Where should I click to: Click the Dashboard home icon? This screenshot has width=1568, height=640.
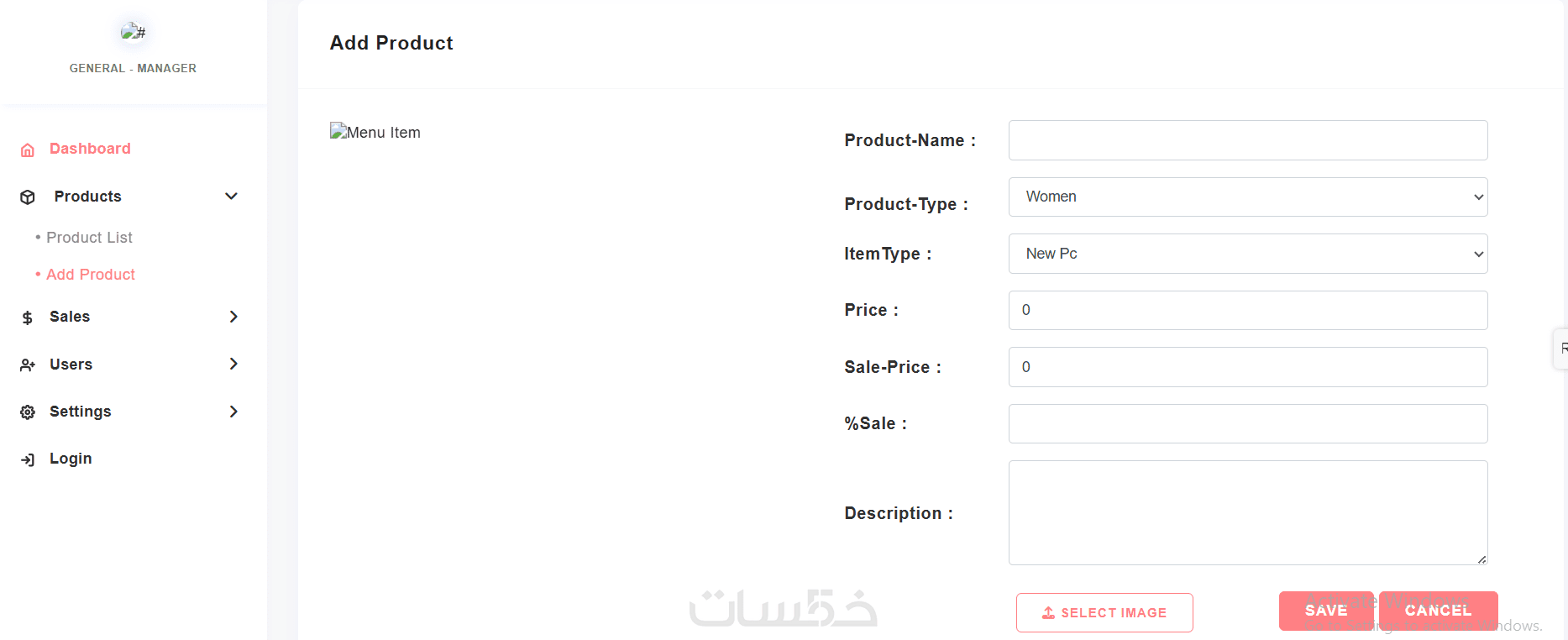(x=28, y=150)
